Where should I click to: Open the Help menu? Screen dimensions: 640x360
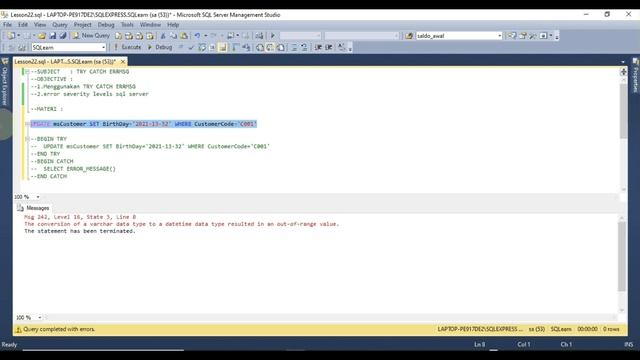tap(173, 25)
